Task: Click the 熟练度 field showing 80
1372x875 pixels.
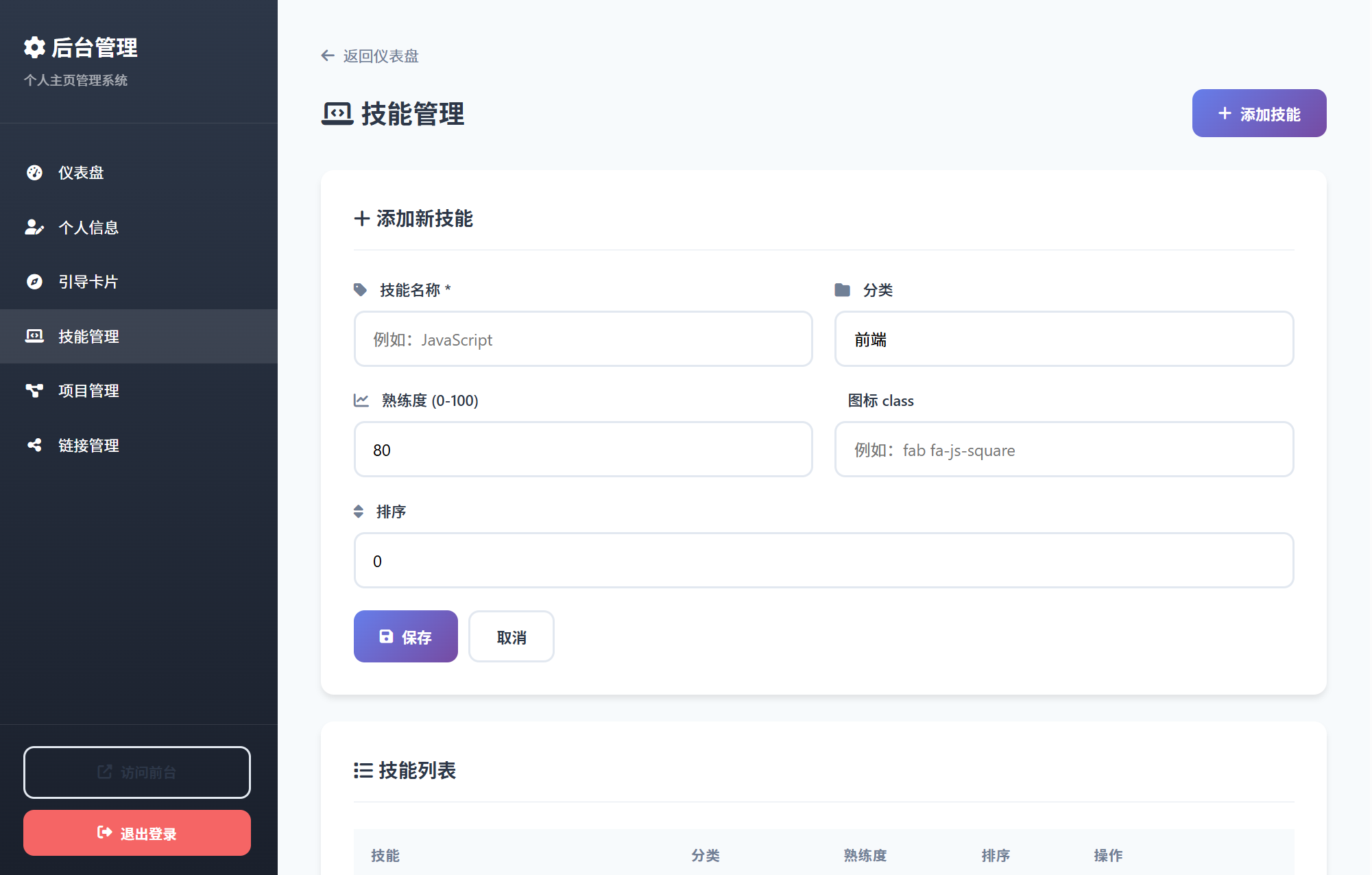Action: point(583,449)
